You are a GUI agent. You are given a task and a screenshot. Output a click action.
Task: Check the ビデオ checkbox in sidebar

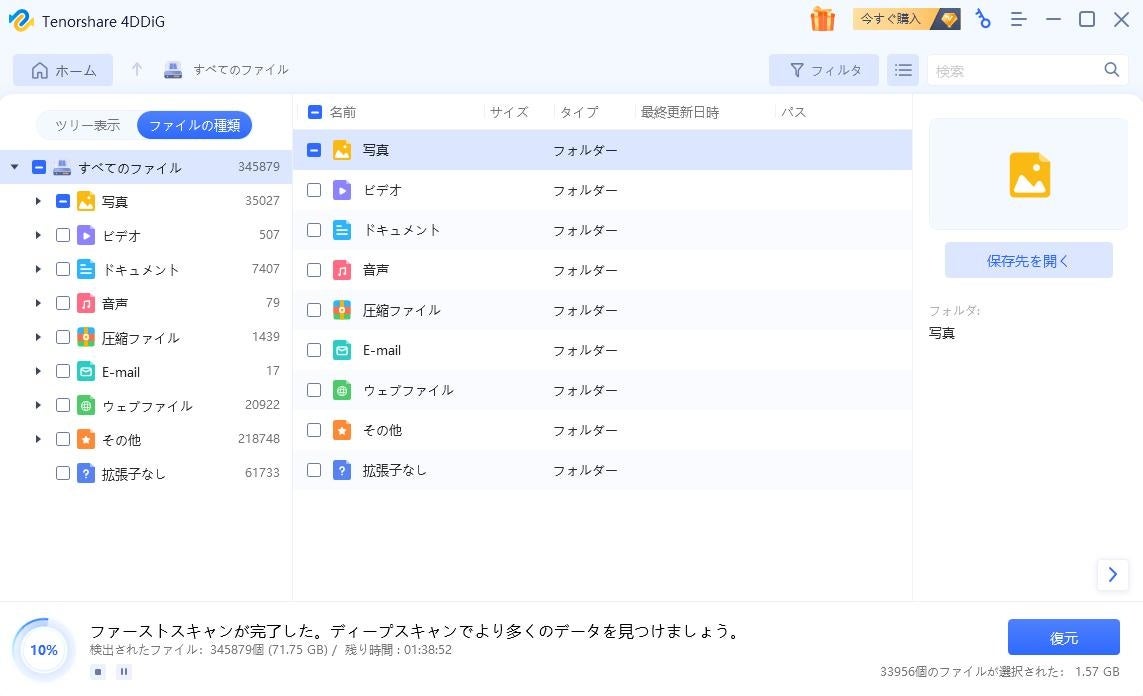click(x=63, y=236)
